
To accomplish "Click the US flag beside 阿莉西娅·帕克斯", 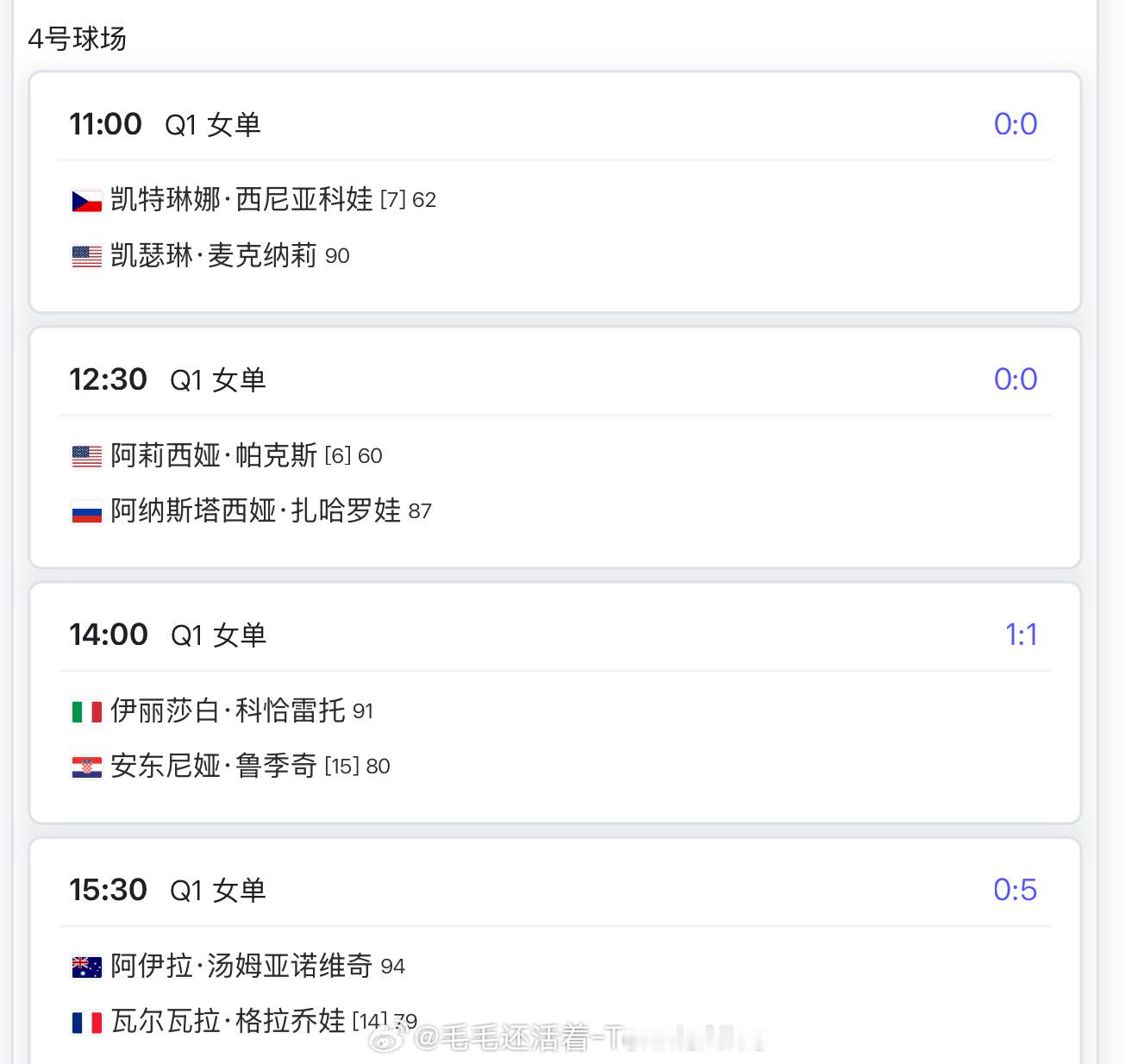I will pyautogui.click(x=86, y=456).
